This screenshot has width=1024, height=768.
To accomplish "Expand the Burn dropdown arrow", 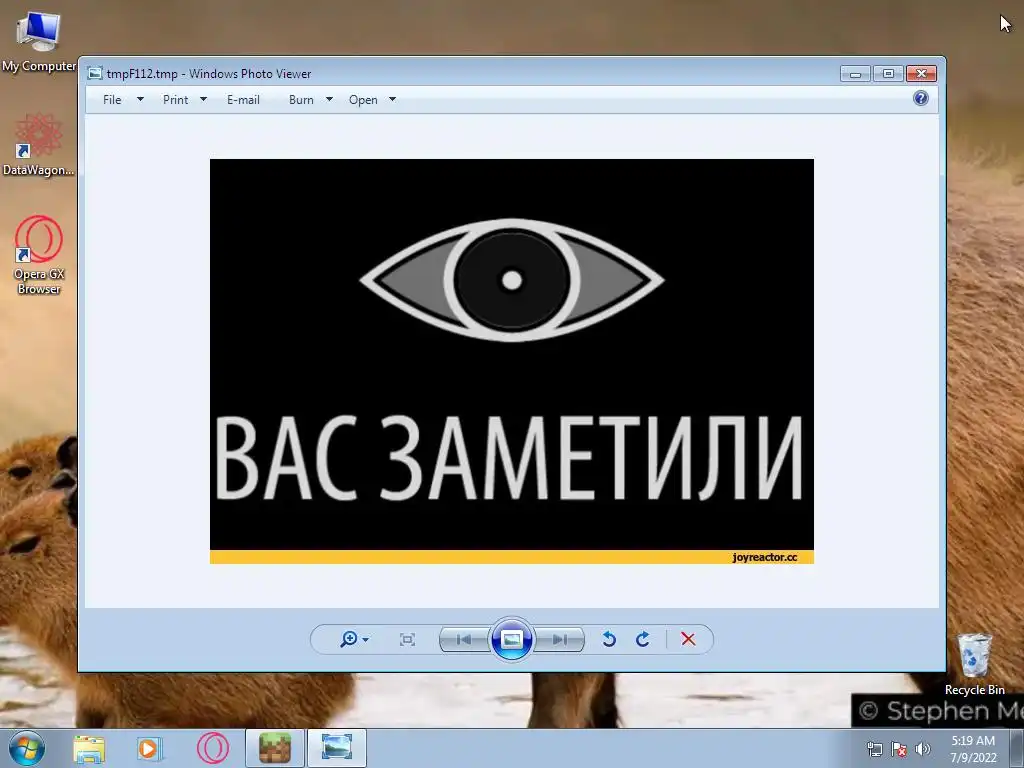I will coord(329,99).
